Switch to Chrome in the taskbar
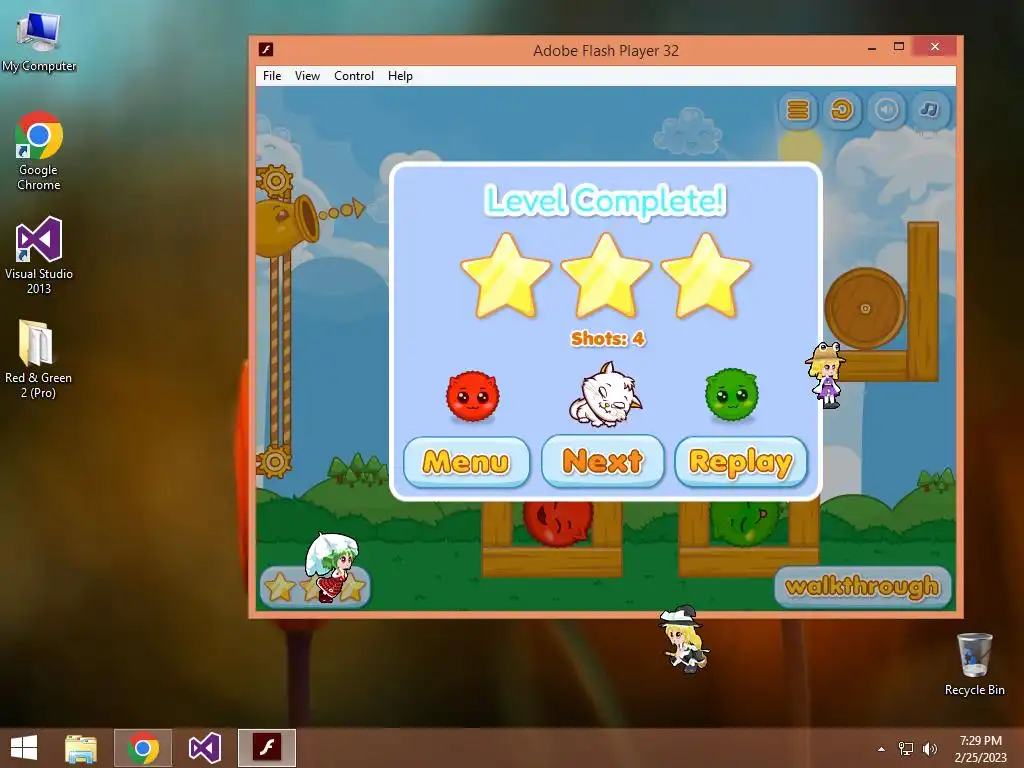 click(x=143, y=748)
